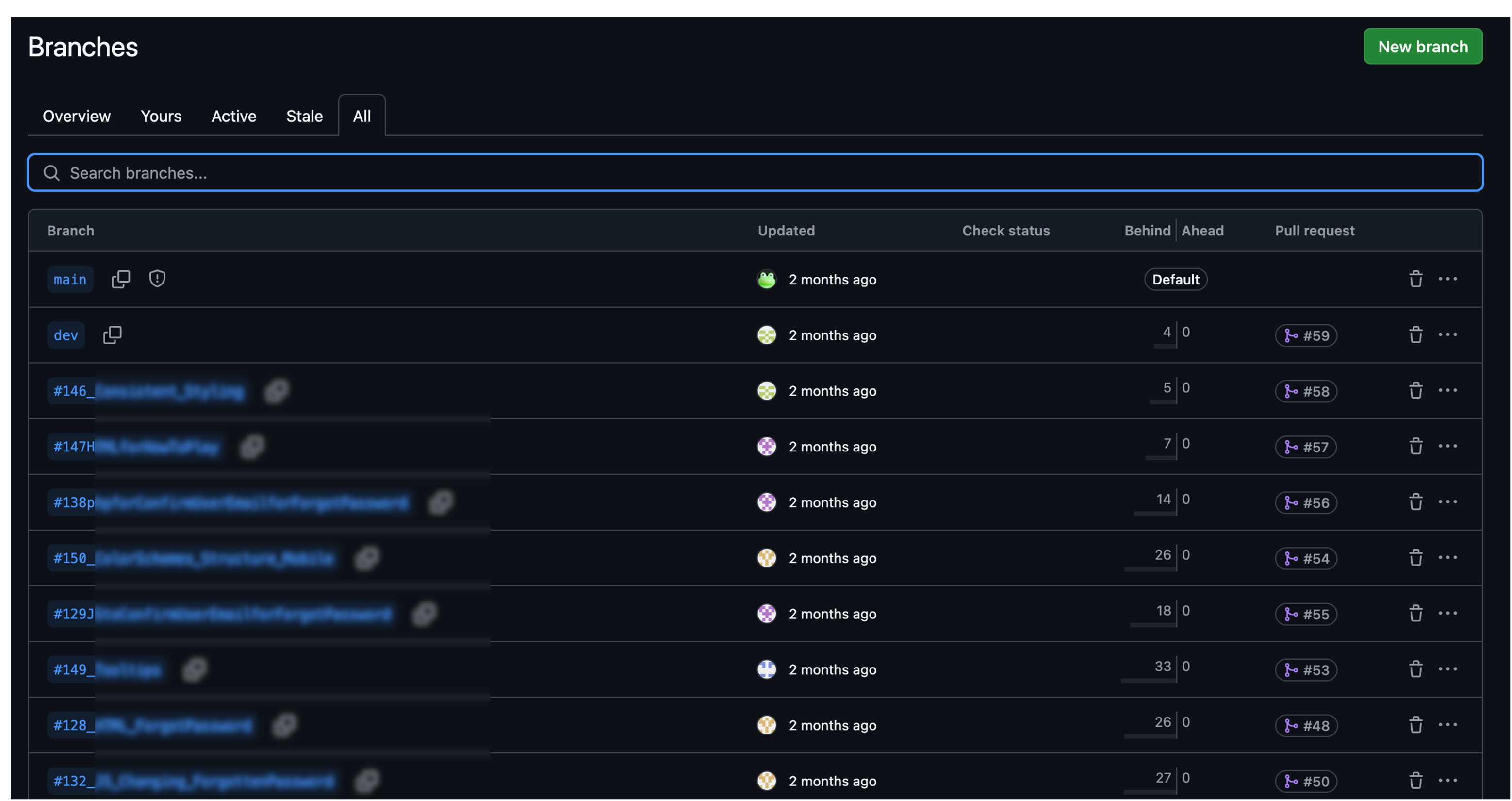The width and height of the screenshot is (1512, 801).
Task: Open more options menu for #53 row
Action: pyautogui.click(x=1447, y=669)
